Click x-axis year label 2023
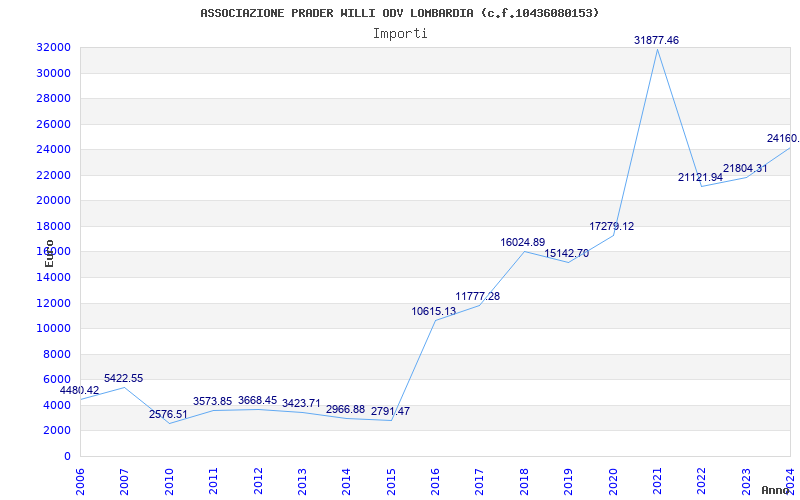This screenshot has height=500, width=800. [746, 481]
